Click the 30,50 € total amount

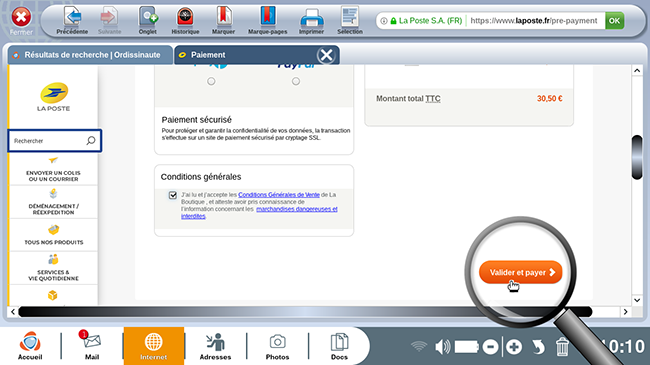pos(550,99)
